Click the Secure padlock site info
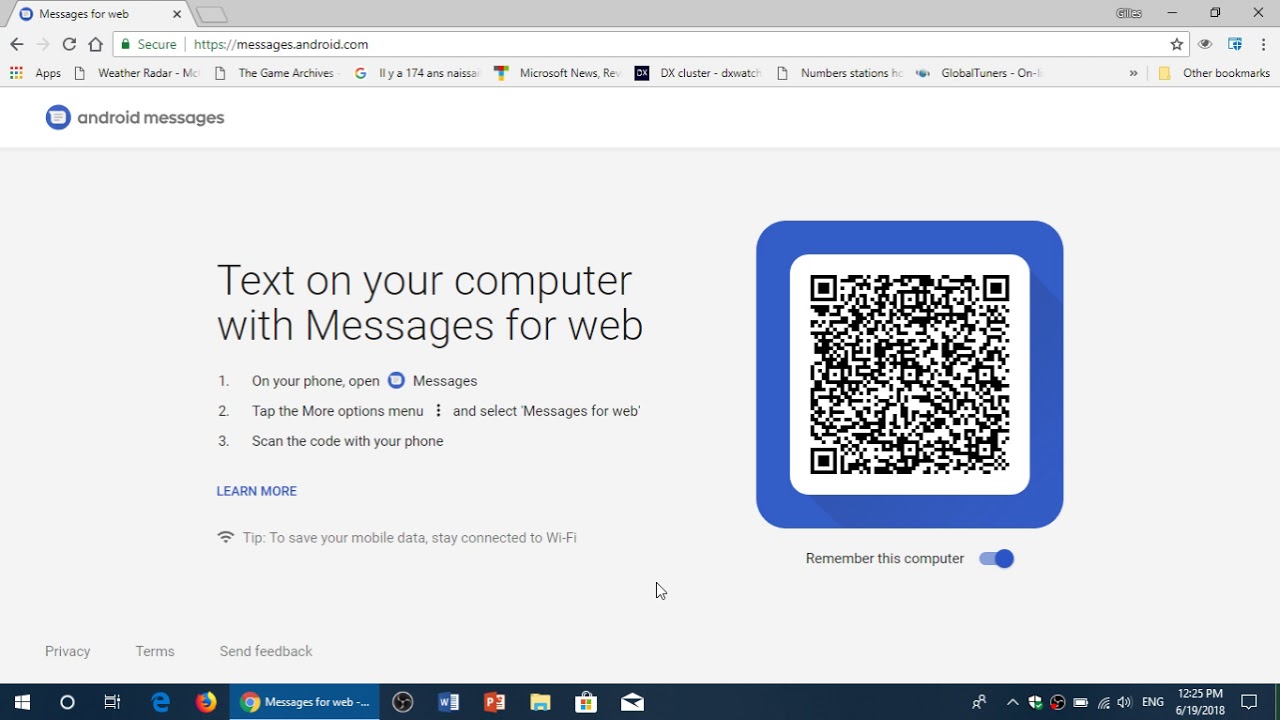Screen dimensions: 1280x720 pos(148,44)
